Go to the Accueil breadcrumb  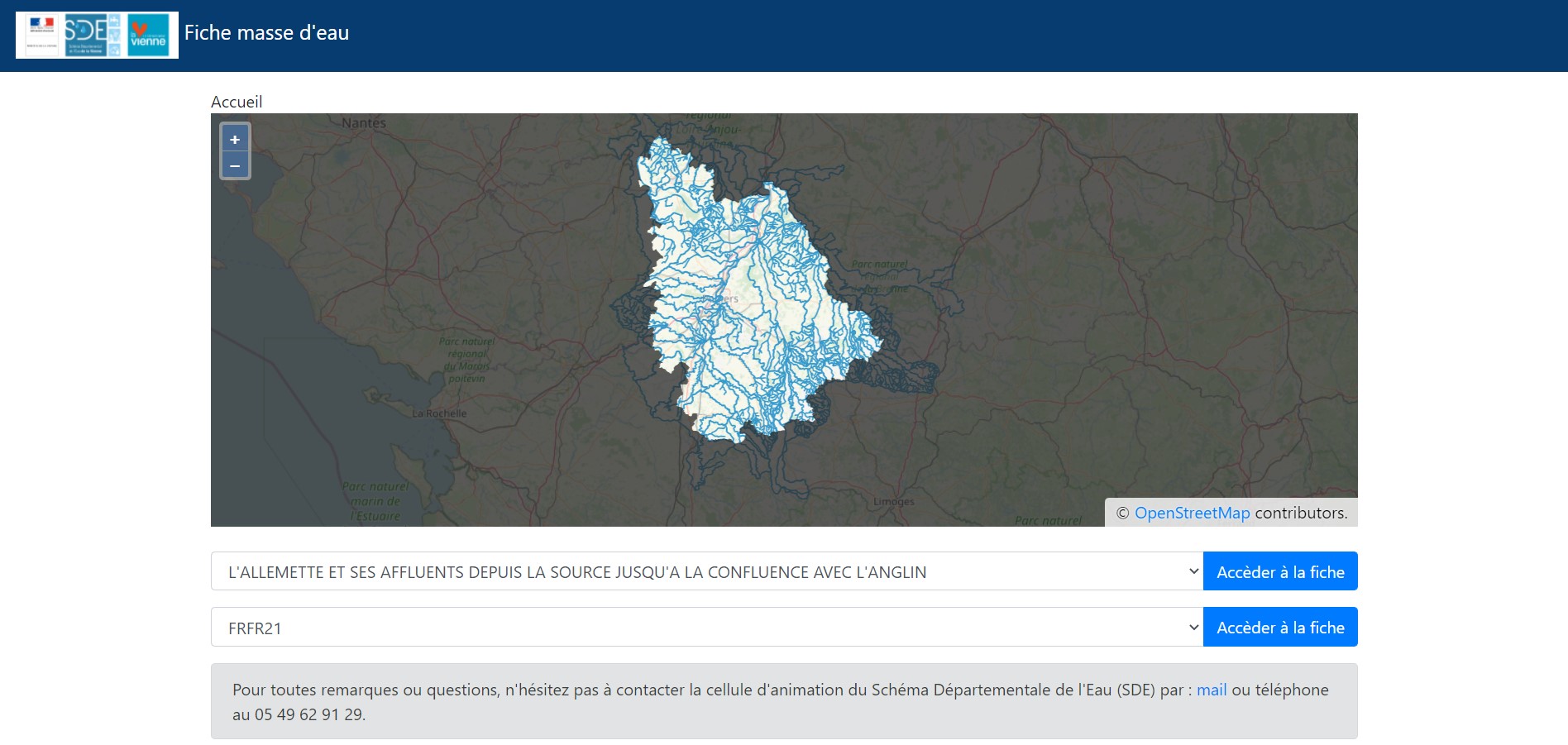pyautogui.click(x=237, y=102)
